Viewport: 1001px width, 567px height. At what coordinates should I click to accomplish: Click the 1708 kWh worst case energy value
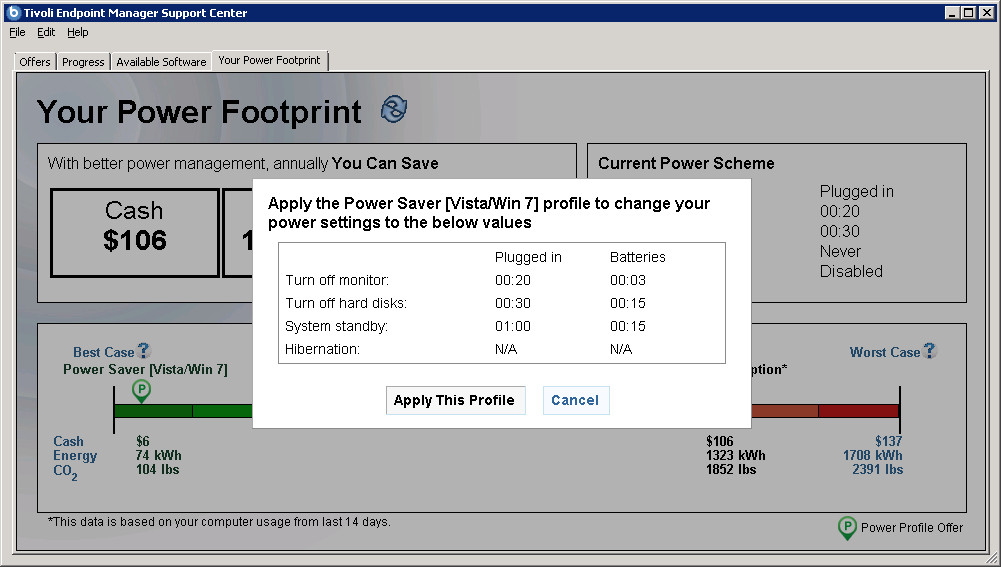click(x=872, y=455)
